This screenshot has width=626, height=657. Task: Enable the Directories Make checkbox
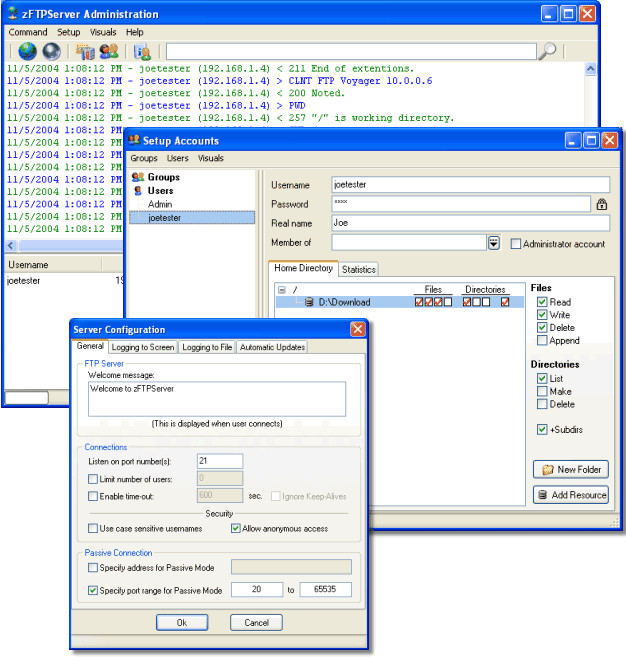[542, 391]
